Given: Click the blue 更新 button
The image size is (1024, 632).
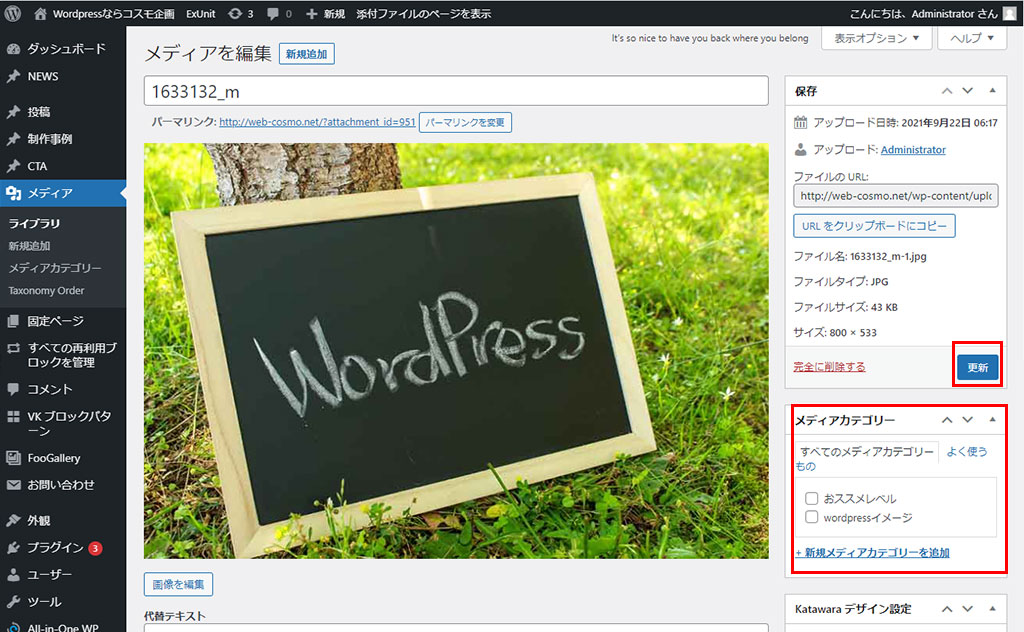Looking at the screenshot, I should [x=977, y=367].
